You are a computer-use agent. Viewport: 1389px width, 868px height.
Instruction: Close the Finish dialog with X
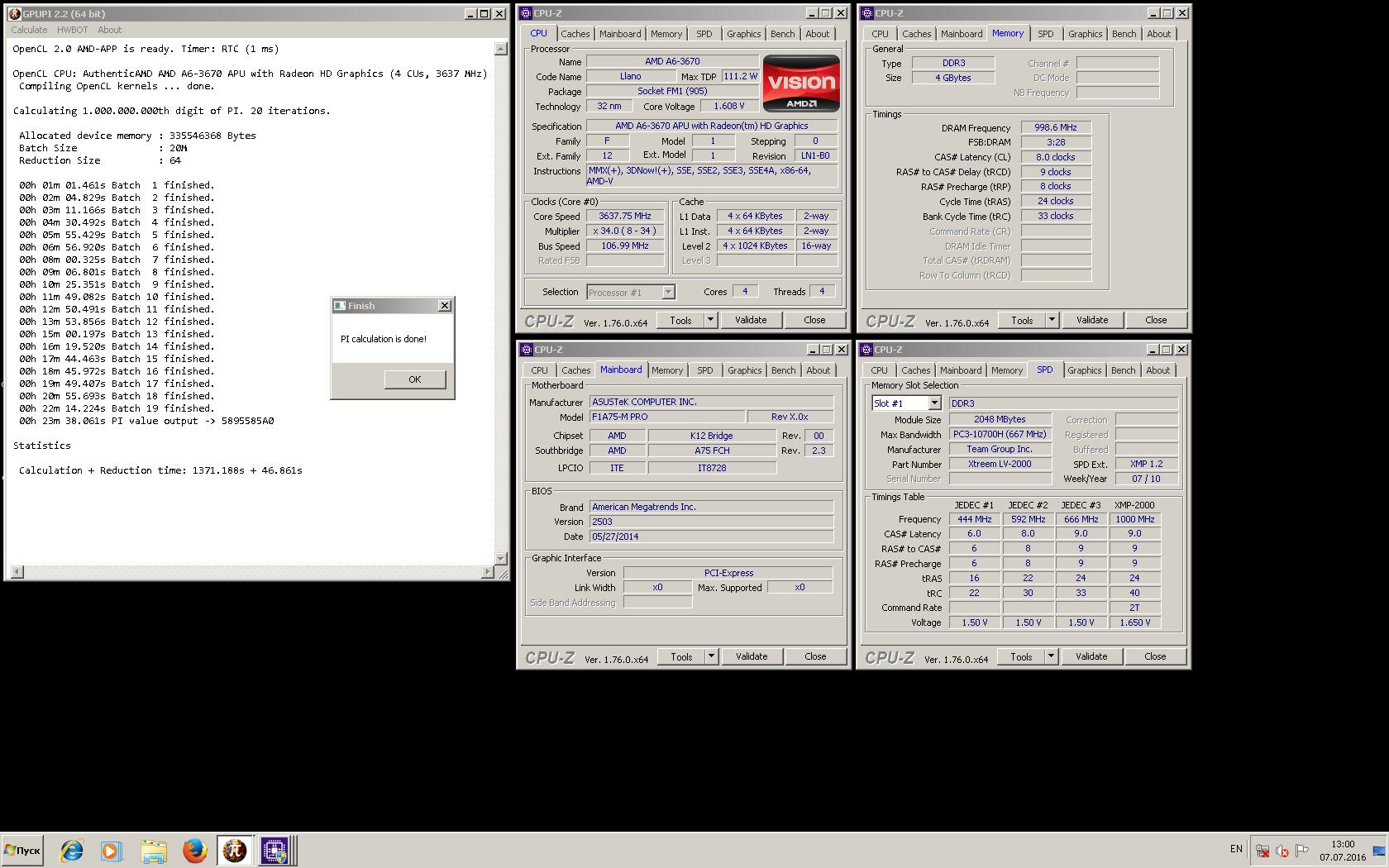click(x=444, y=306)
